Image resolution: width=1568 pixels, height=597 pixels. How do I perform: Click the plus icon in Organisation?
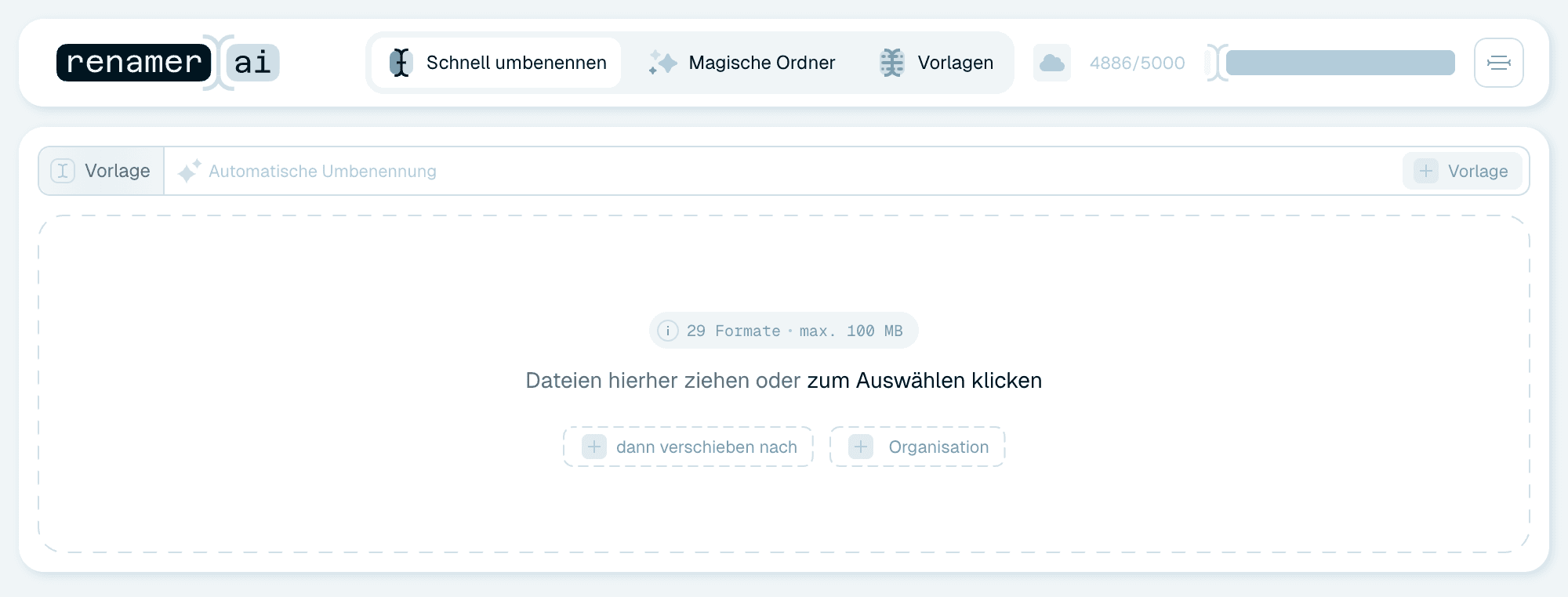(x=861, y=447)
